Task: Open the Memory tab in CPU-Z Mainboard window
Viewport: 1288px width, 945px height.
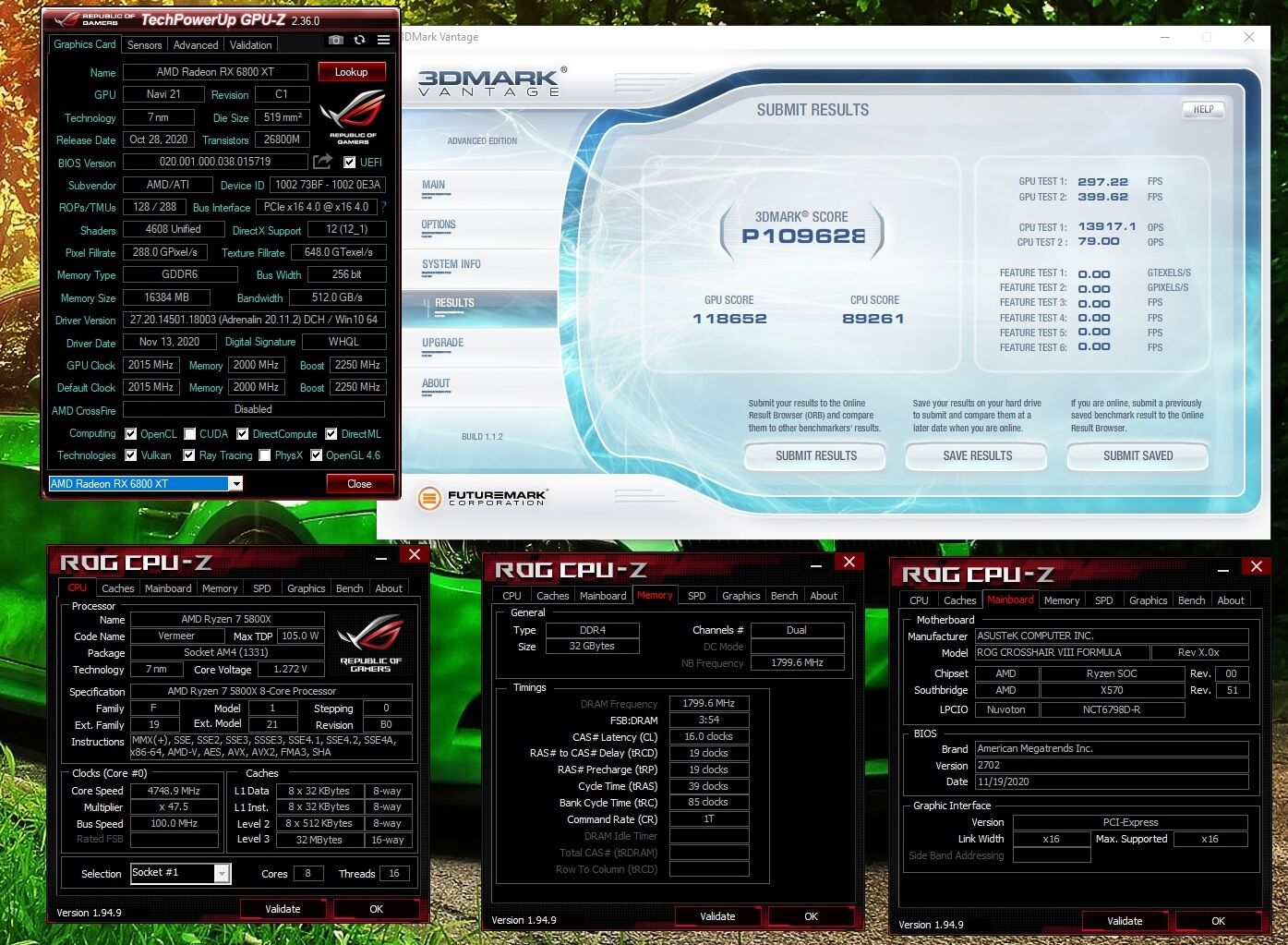Action: (x=1062, y=600)
